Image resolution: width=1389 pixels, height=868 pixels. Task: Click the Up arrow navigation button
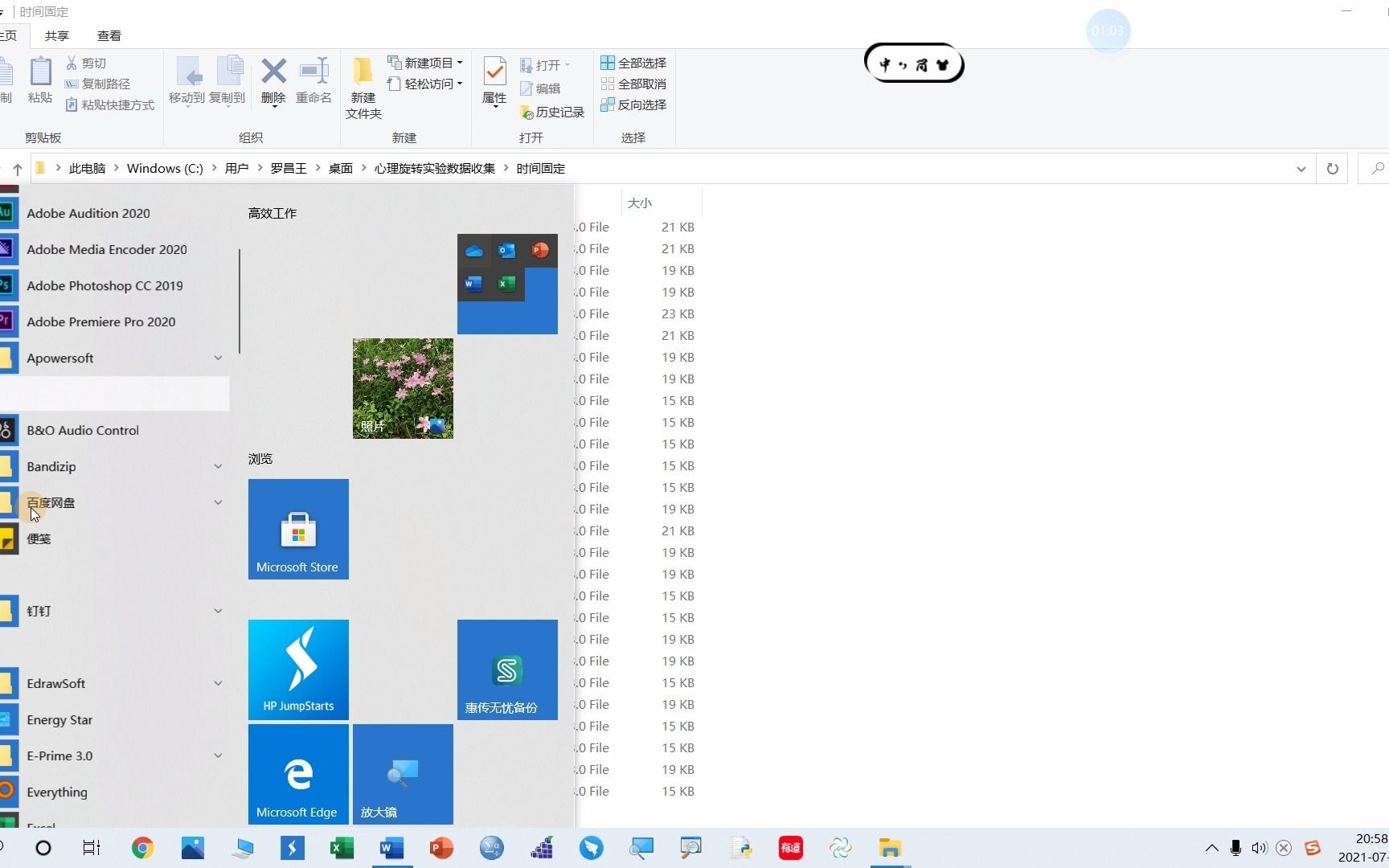(x=17, y=169)
